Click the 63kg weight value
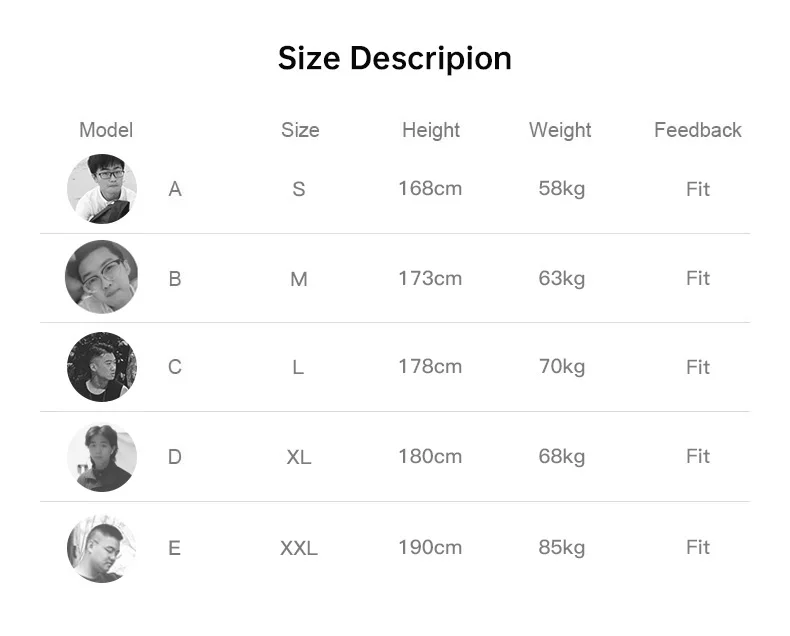The height and width of the screenshot is (636, 790). coord(562,279)
